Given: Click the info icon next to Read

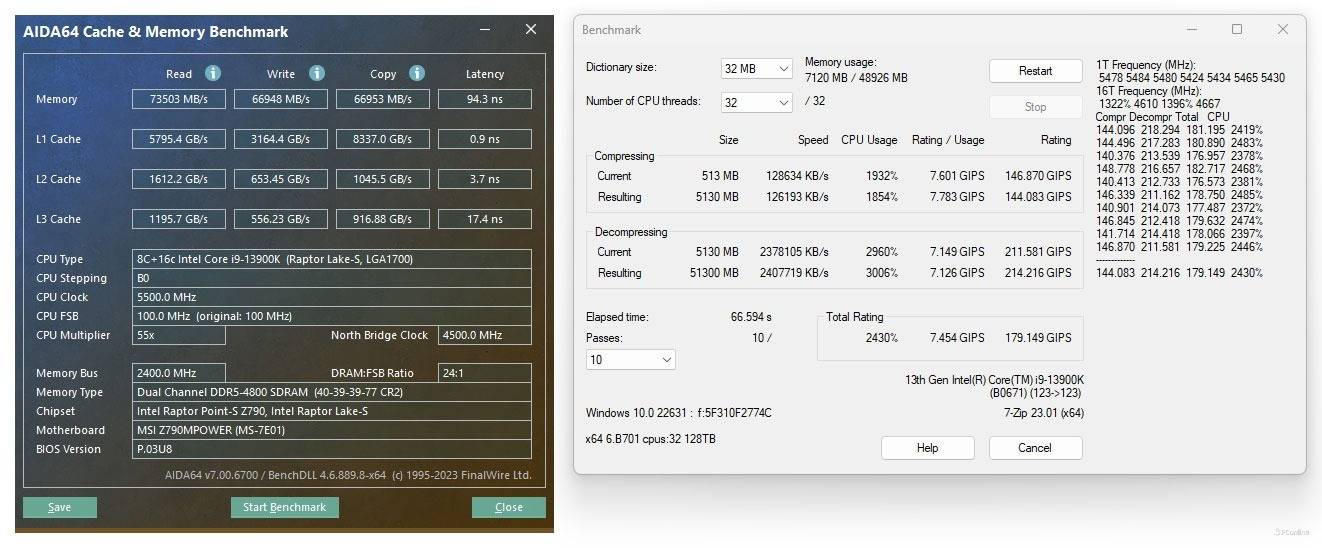Looking at the screenshot, I should click(212, 73).
